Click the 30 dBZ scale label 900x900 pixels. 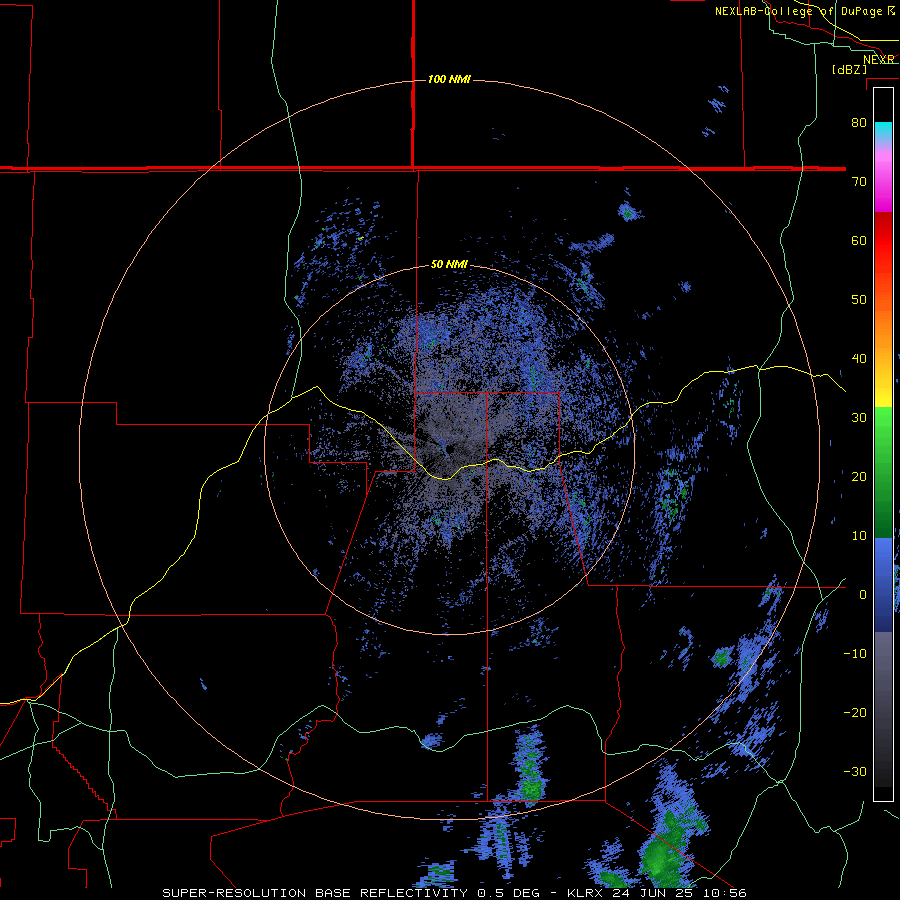coord(859,417)
